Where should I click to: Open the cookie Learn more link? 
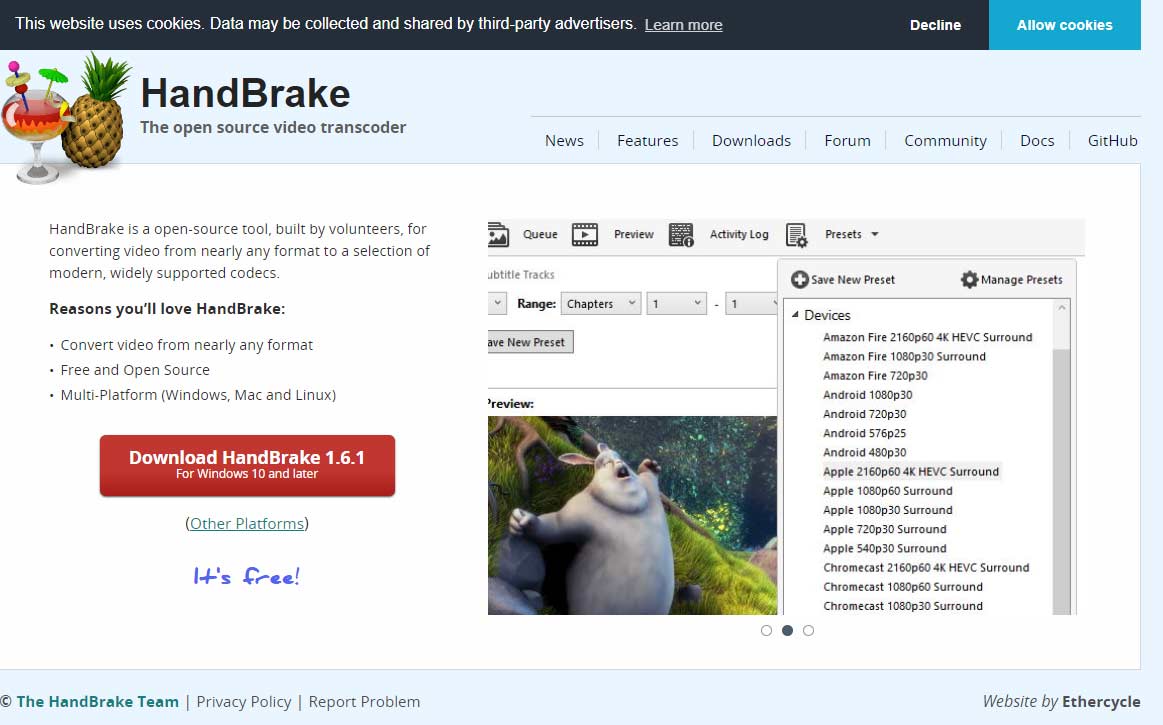(x=683, y=24)
